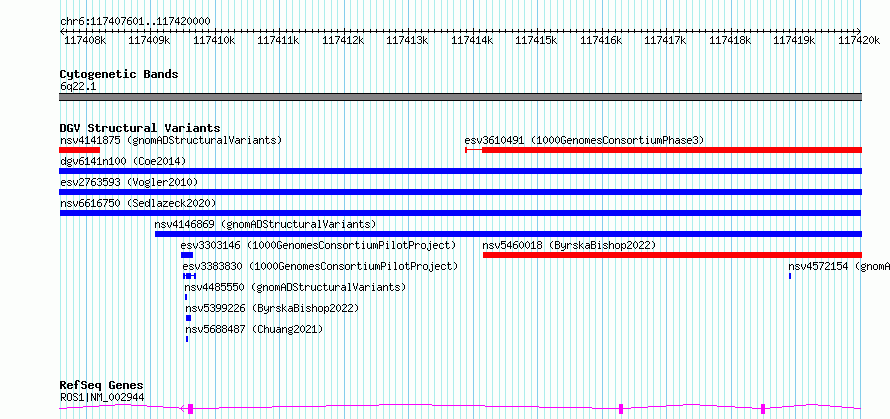Click the esv3303146 small blue block

[187, 255]
